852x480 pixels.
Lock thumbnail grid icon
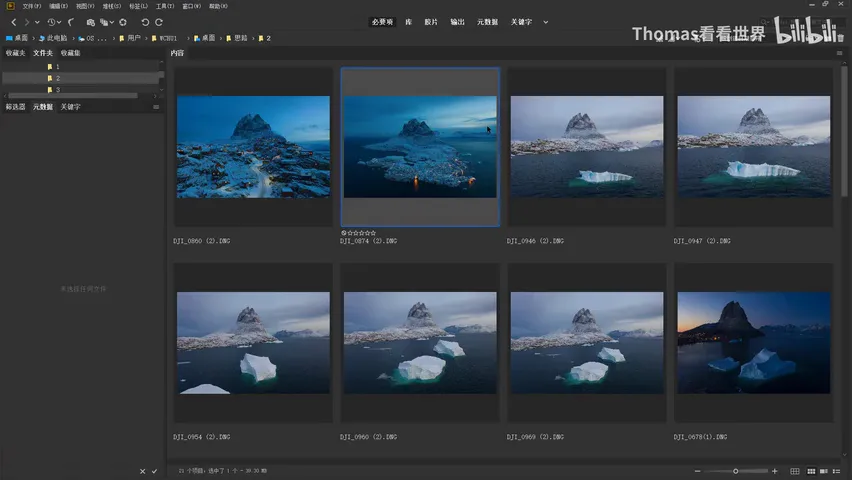click(x=795, y=471)
